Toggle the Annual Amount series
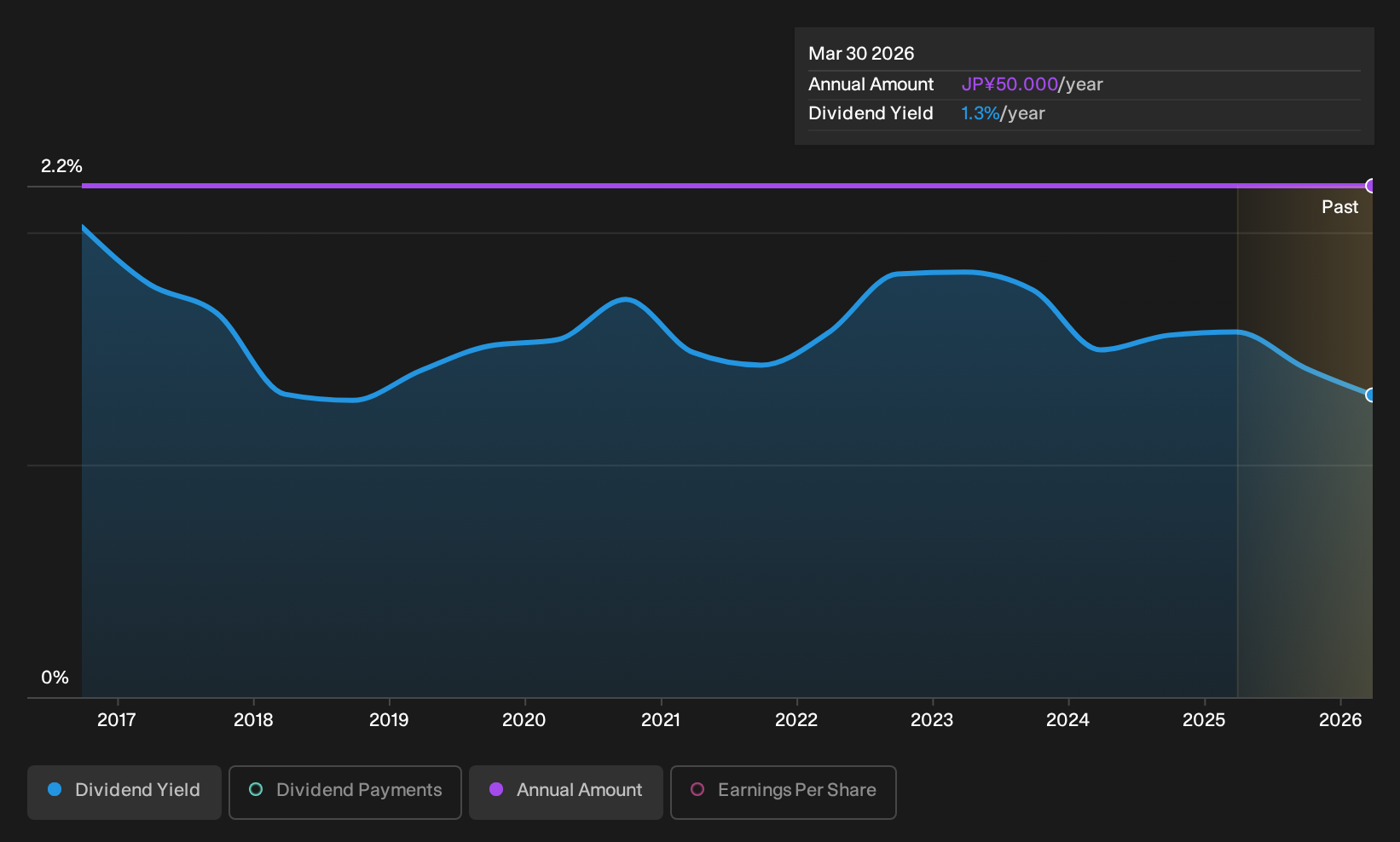The height and width of the screenshot is (842, 1400). coord(566,792)
